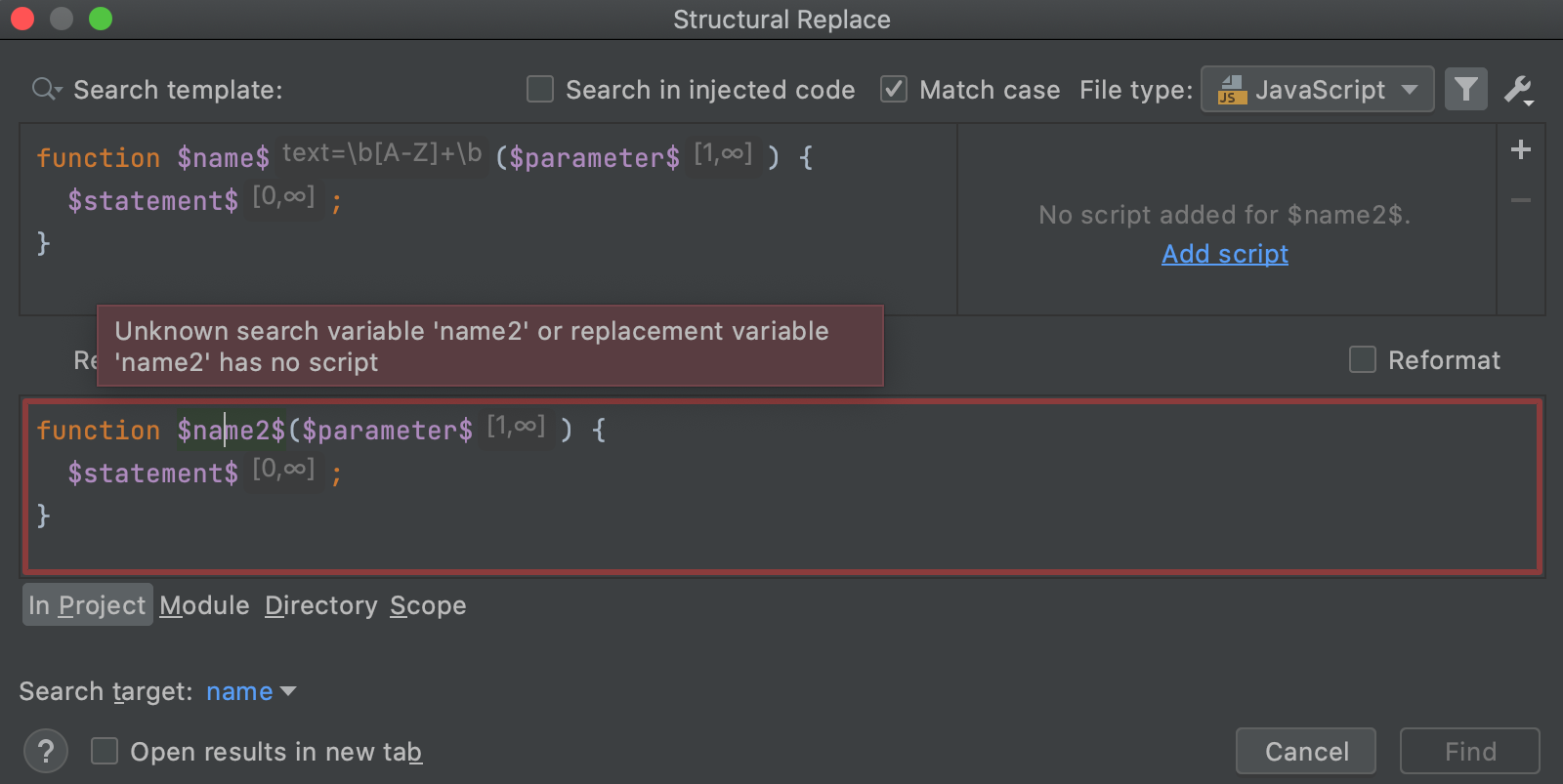Image resolution: width=1563 pixels, height=784 pixels.
Task: Click the filter funnel icon
Action: (x=1465, y=90)
